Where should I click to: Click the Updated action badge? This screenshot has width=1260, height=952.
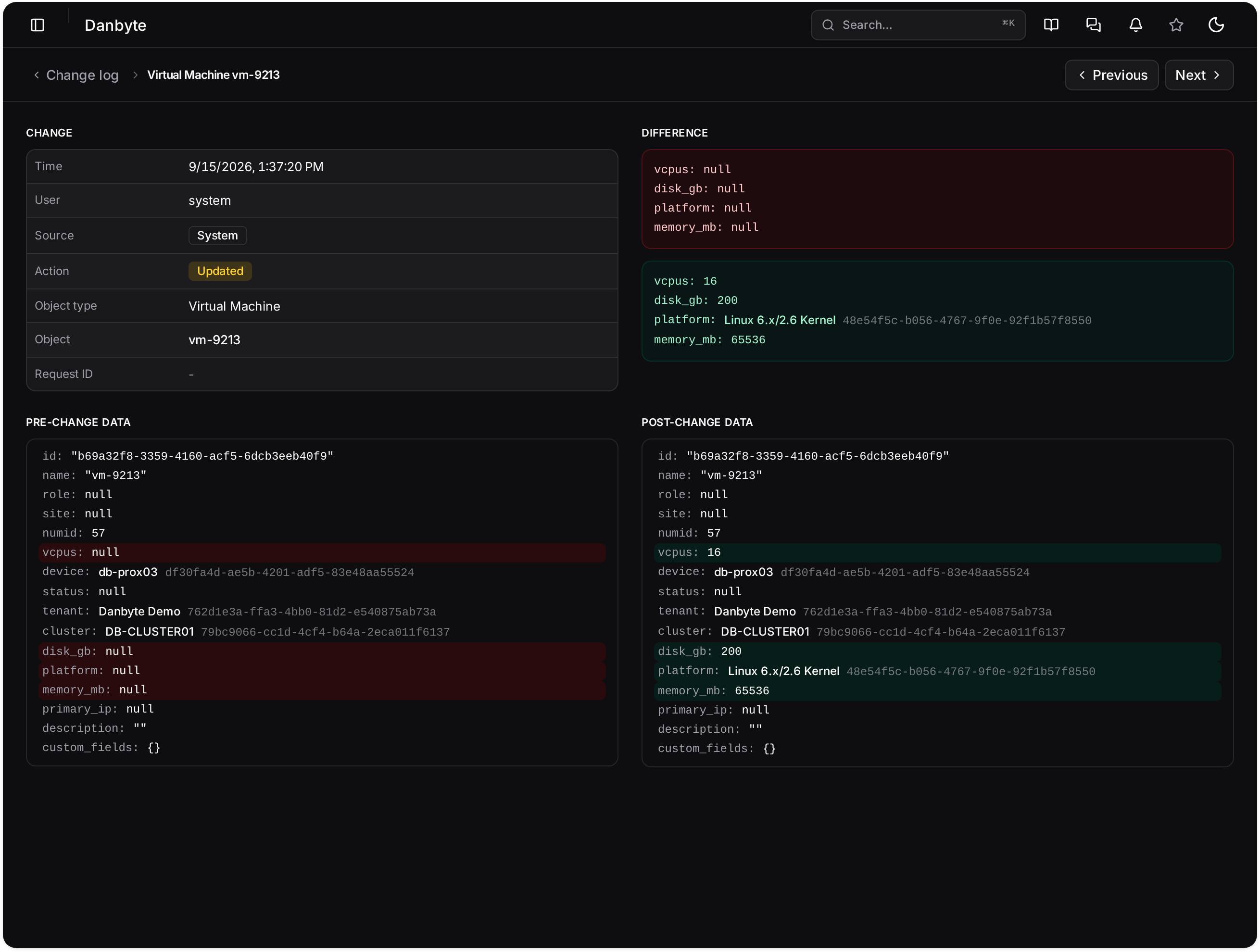(x=220, y=271)
